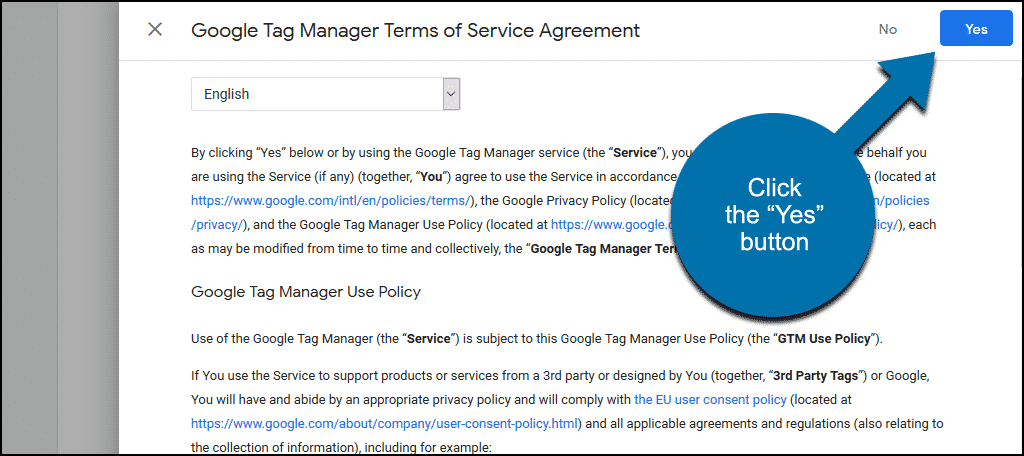The height and width of the screenshot is (456, 1024).
Task: Open the user-consent-policy.html URL link
Action: [x=384, y=423]
